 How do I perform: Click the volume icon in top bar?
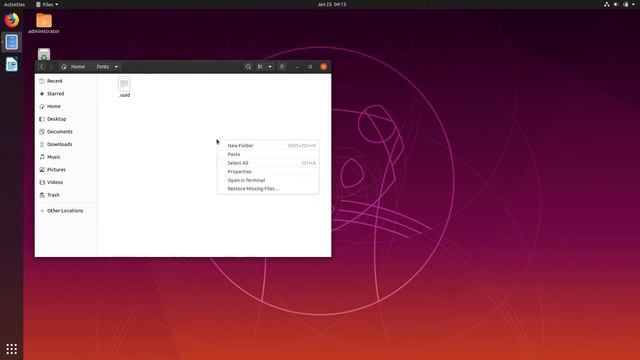[x=616, y=4]
